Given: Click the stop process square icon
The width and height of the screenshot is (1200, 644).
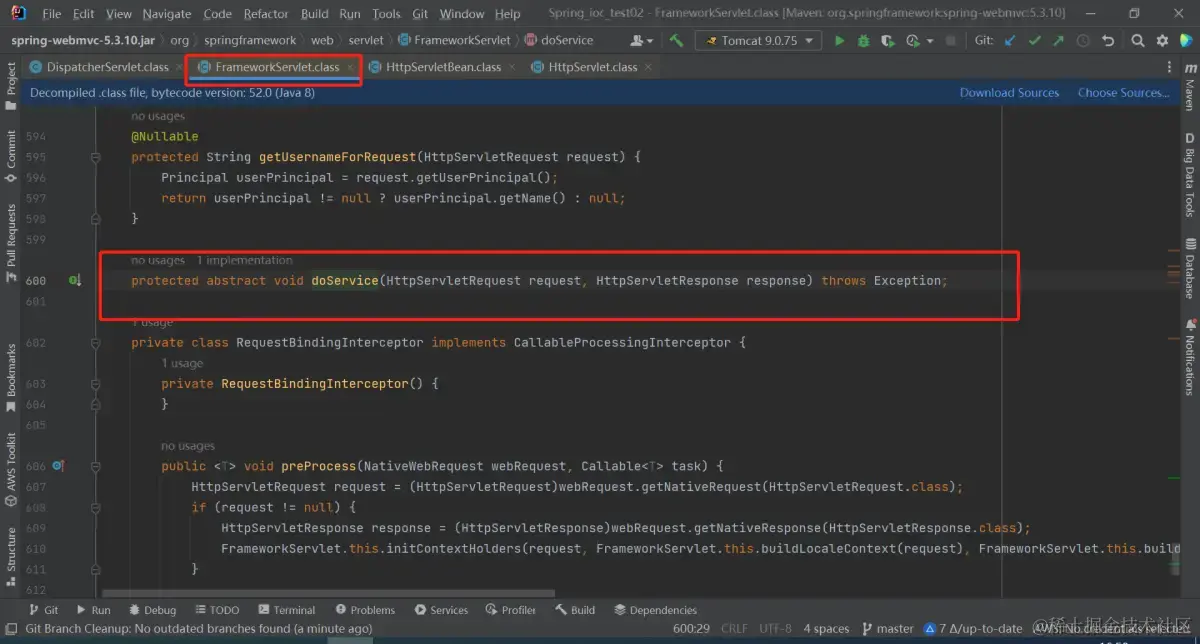Looking at the screenshot, I should click(x=950, y=41).
